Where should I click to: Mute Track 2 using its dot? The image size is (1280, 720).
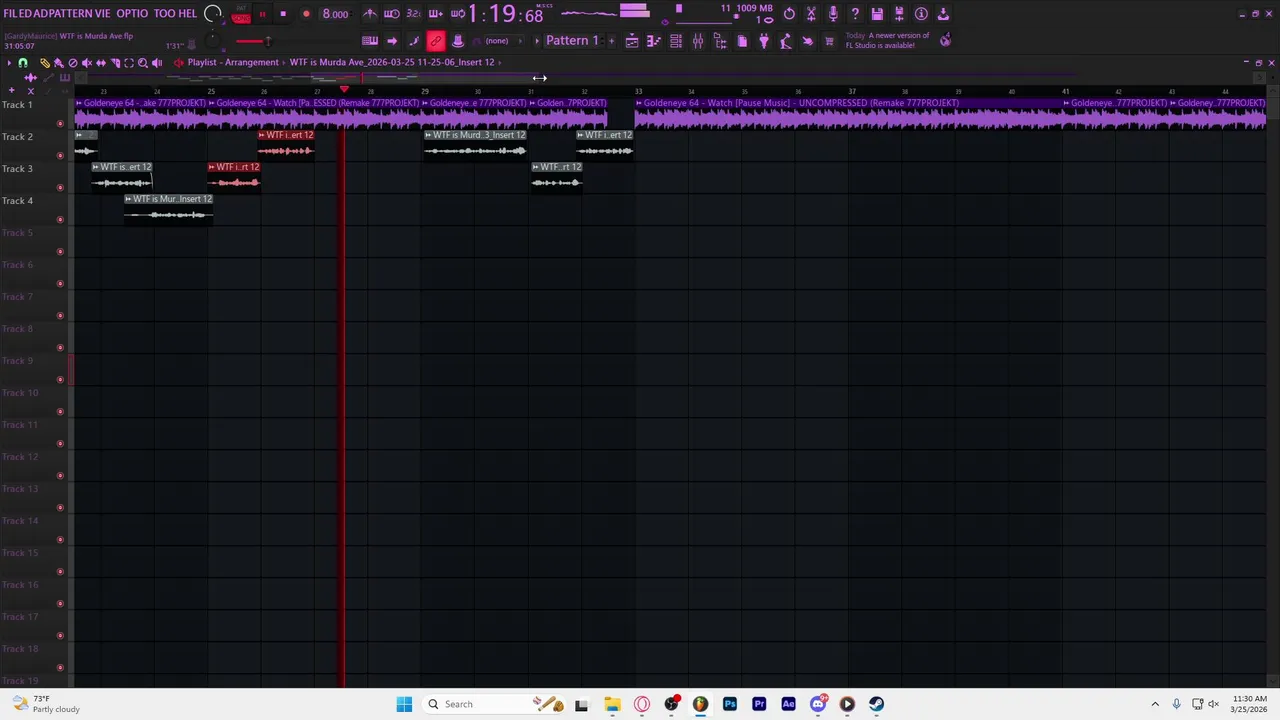point(60,156)
